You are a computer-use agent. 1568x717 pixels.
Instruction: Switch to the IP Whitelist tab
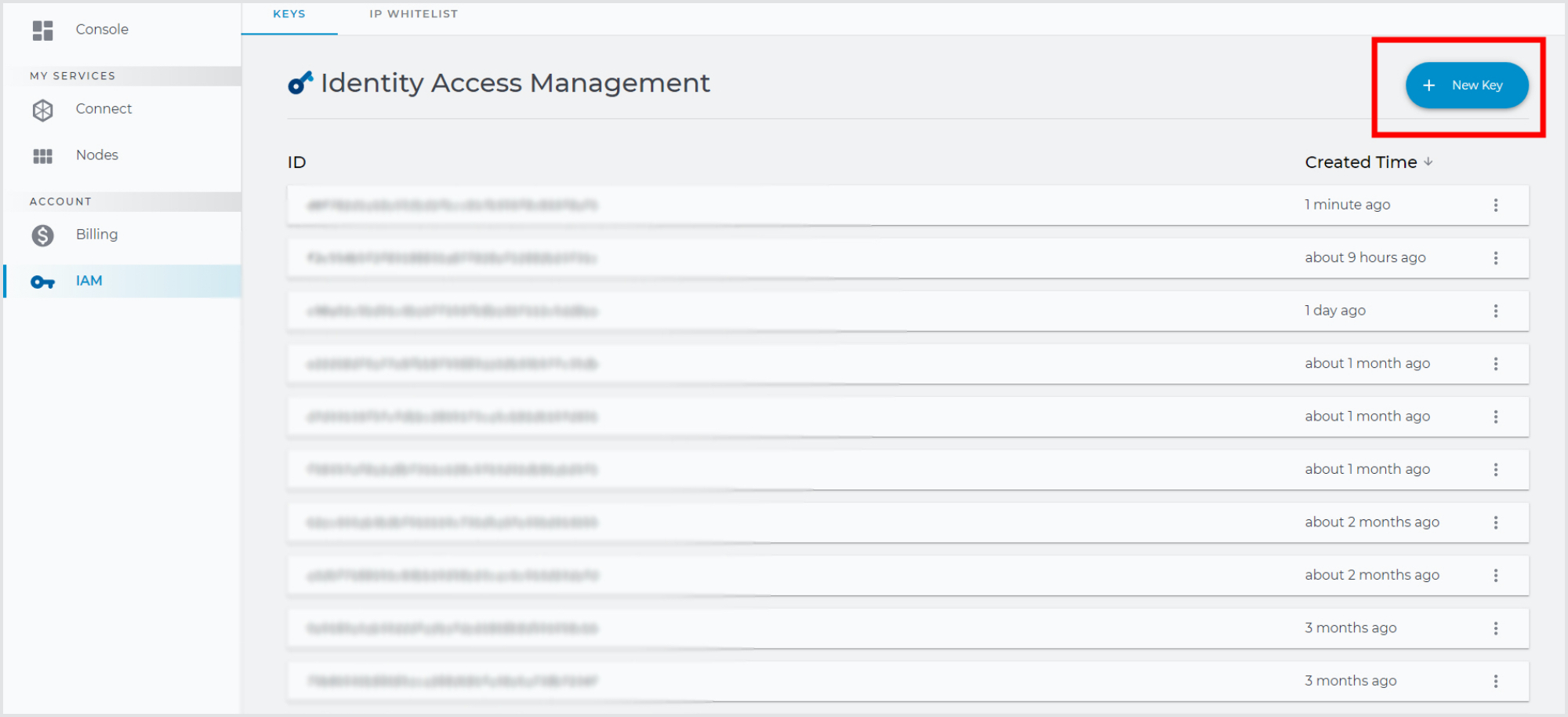pos(413,13)
